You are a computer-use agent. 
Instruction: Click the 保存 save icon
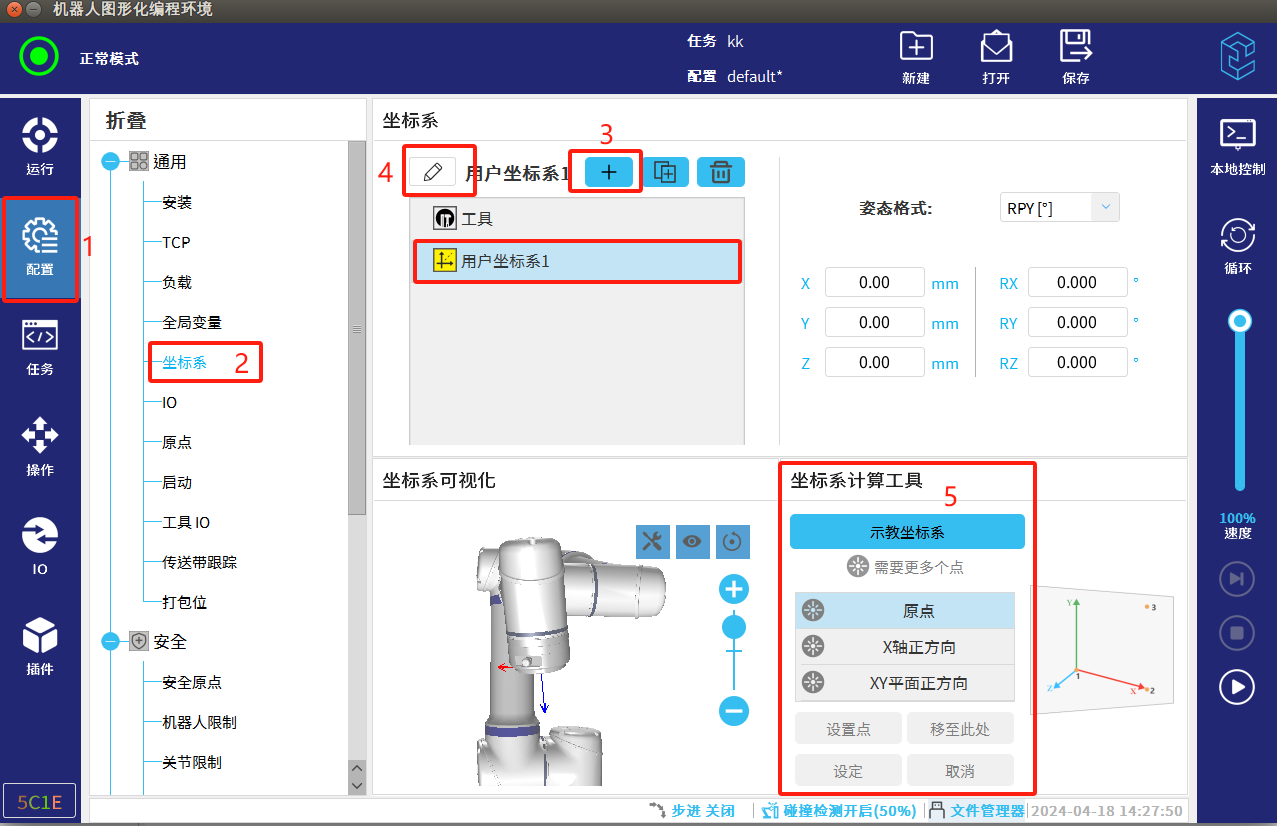1076,56
